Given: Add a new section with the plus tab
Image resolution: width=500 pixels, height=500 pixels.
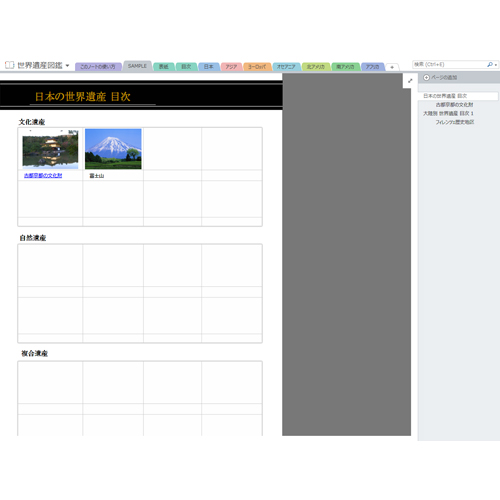Looking at the screenshot, I should [x=392, y=67].
